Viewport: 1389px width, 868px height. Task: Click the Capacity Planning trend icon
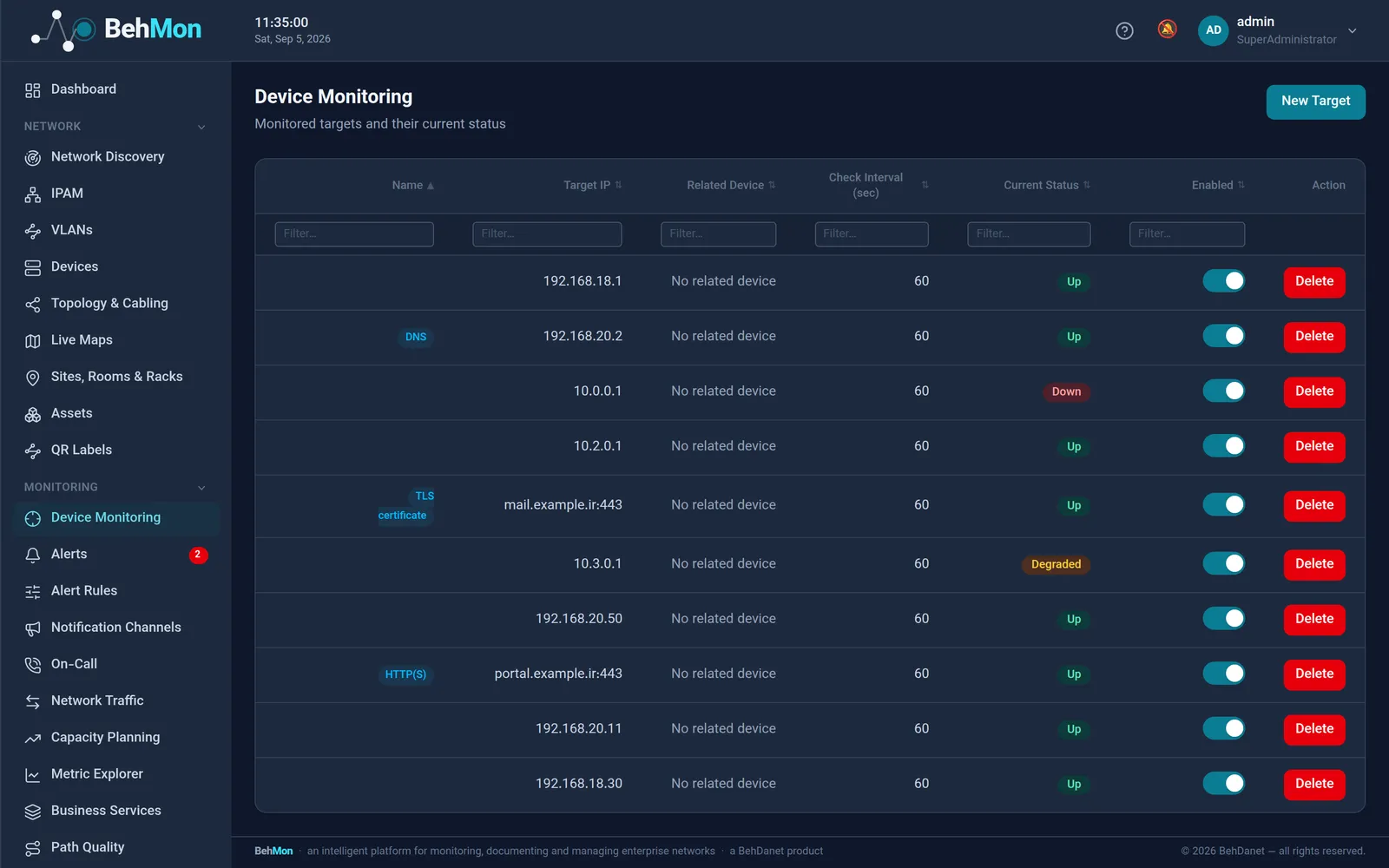[33, 739]
